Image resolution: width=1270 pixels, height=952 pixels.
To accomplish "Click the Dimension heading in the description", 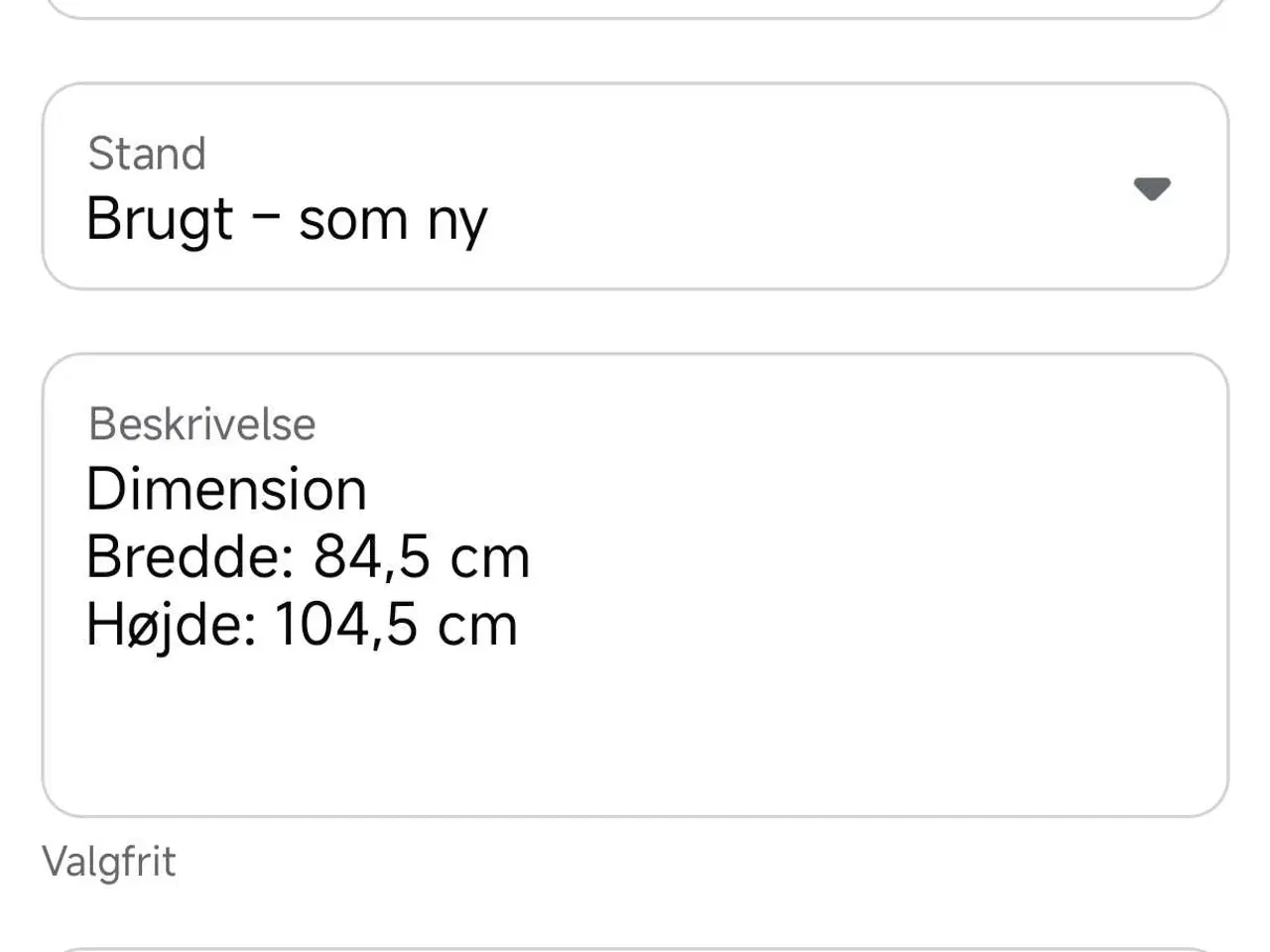I will tap(226, 487).
